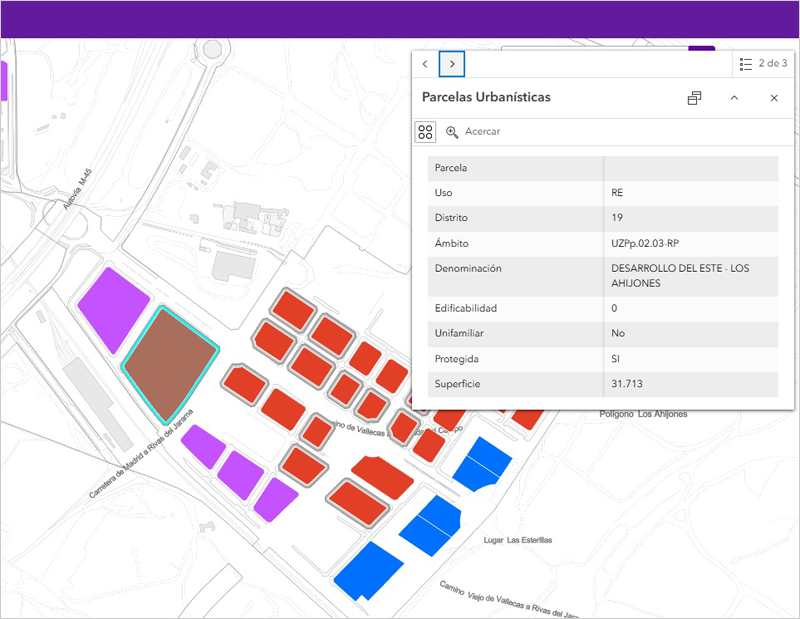Click the Parcelas Urbanísticas popup title
Screen dimensions: 800x619
pos(486,97)
